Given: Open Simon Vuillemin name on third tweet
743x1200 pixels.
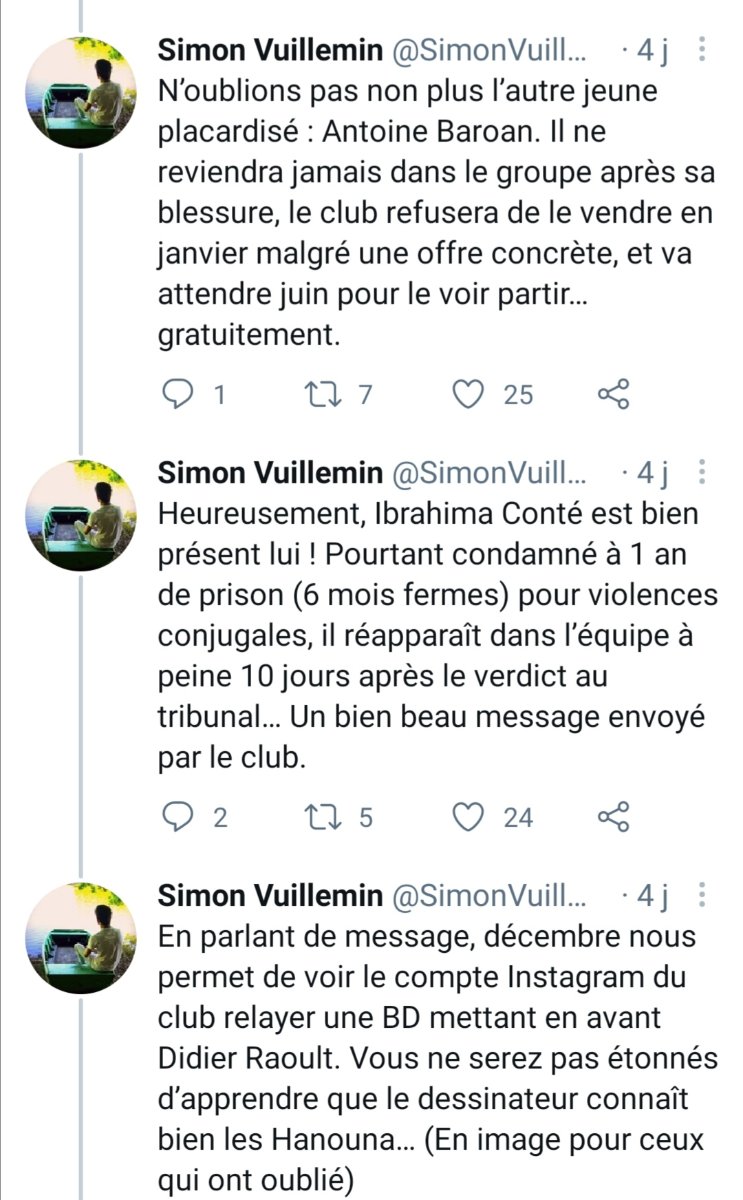Looking at the screenshot, I should (x=270, y=896).
